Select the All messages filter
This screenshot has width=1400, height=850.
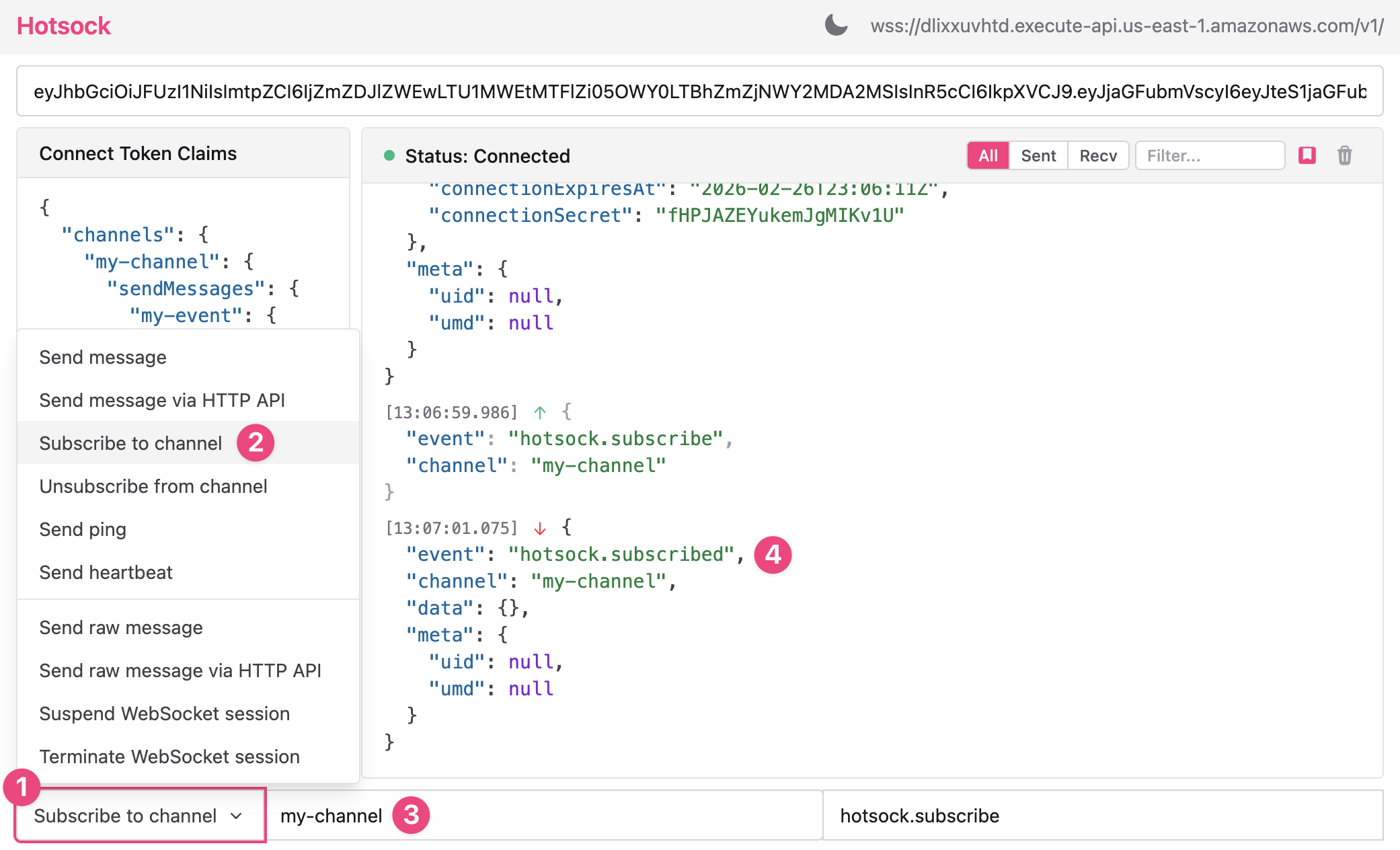coord(987,155)
